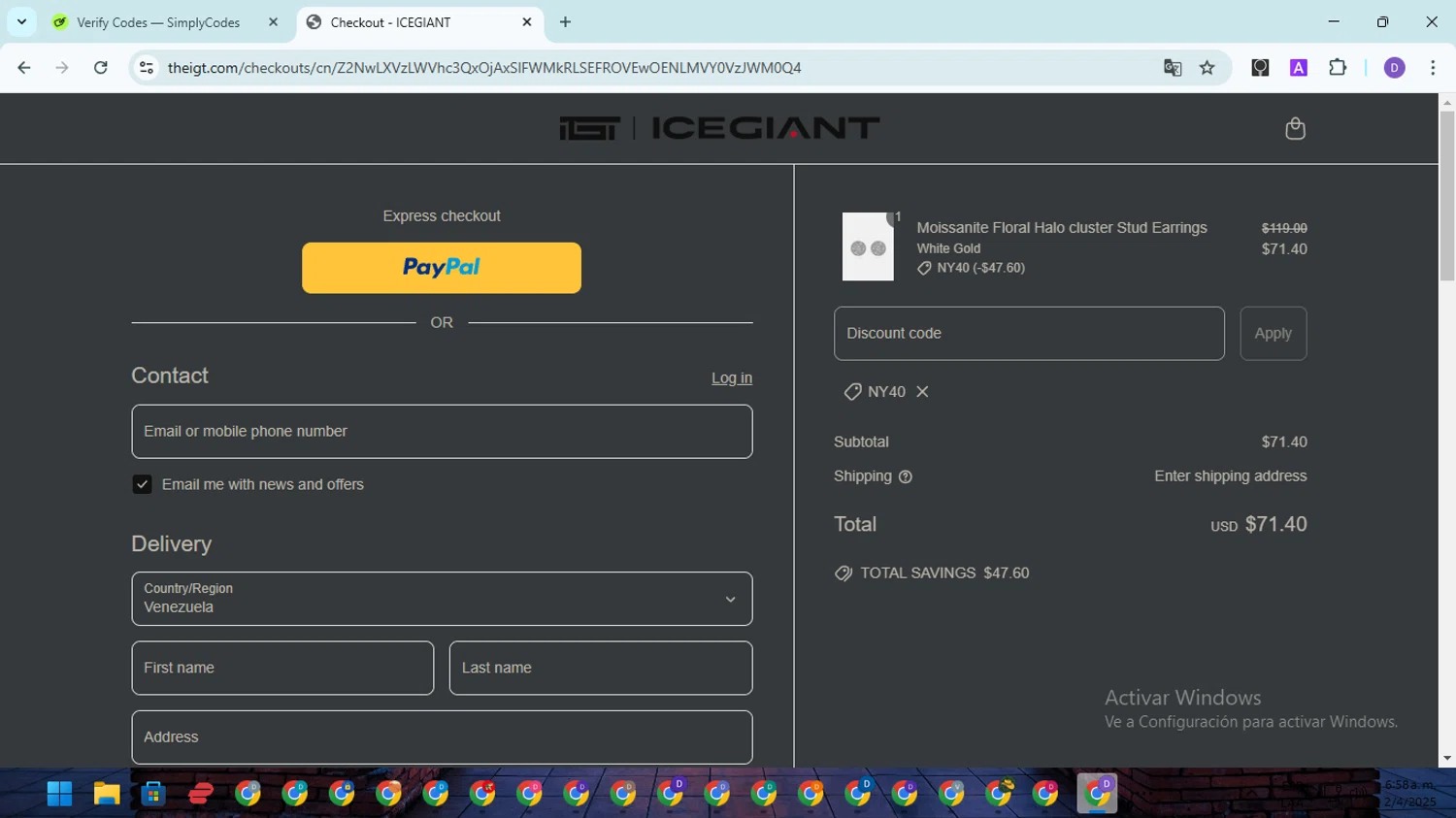Screen dimensions: 1456x818
Task: Go forward in browser history
Action: tap(62, 68)
